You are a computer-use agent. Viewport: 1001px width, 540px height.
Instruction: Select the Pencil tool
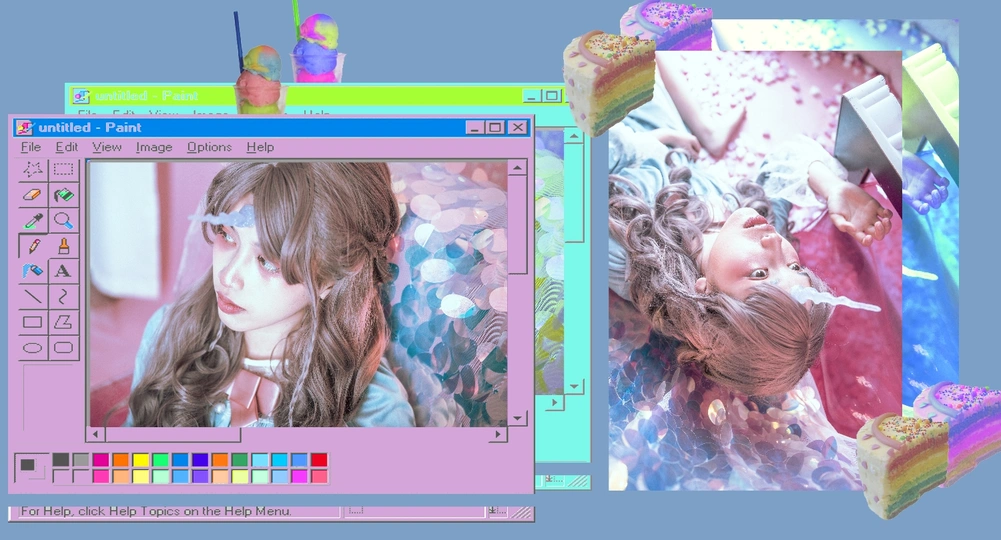click(33, 246)
